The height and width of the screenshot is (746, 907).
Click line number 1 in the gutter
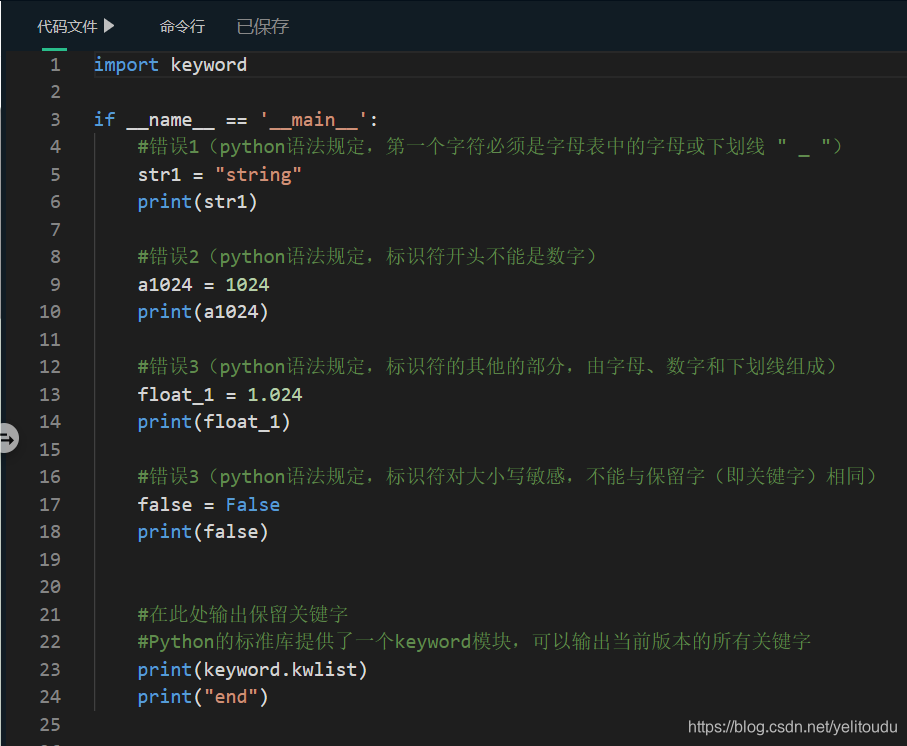point(55,65)
